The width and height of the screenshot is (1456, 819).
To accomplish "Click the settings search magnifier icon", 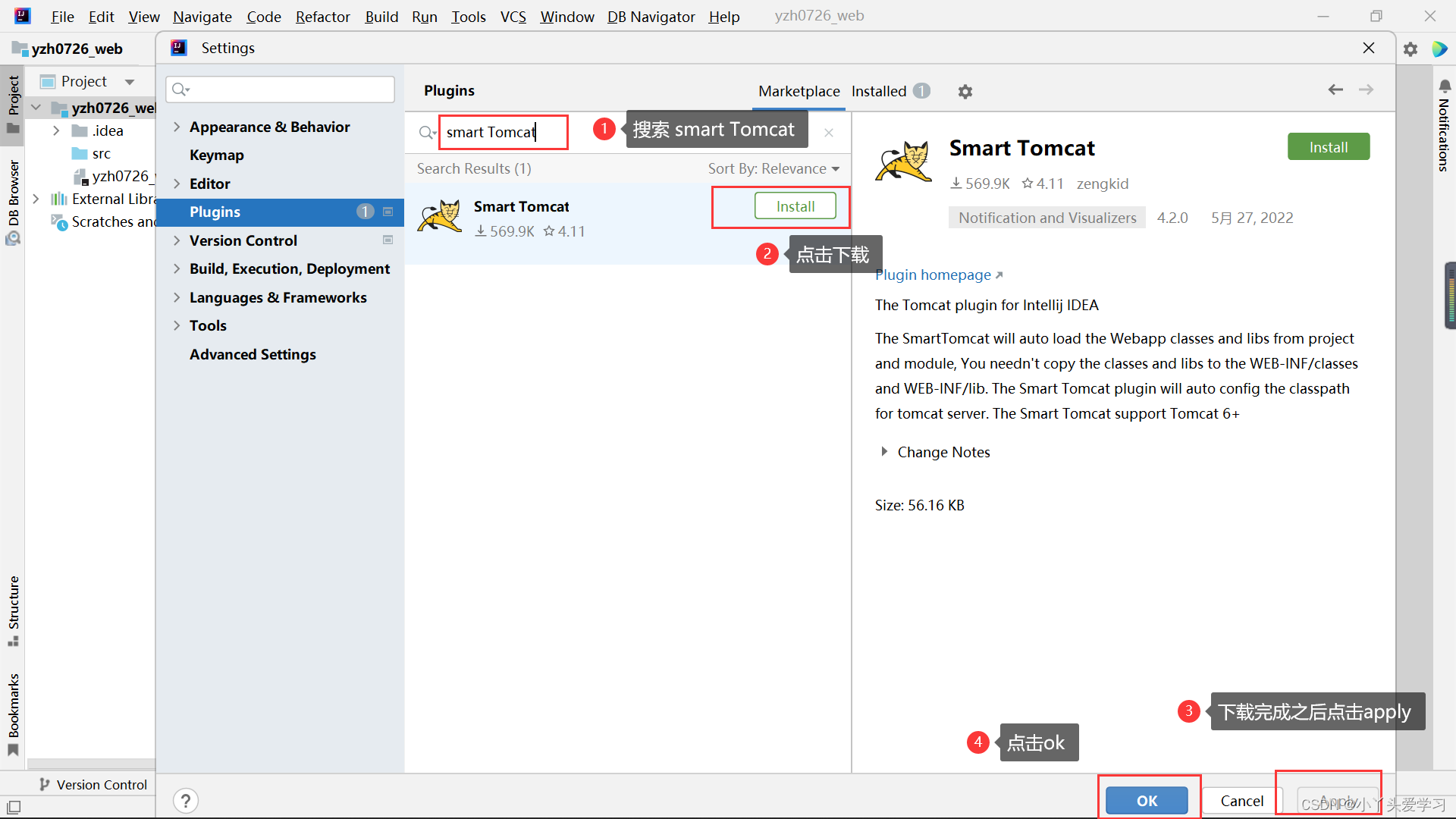I will tap(180, 89).
